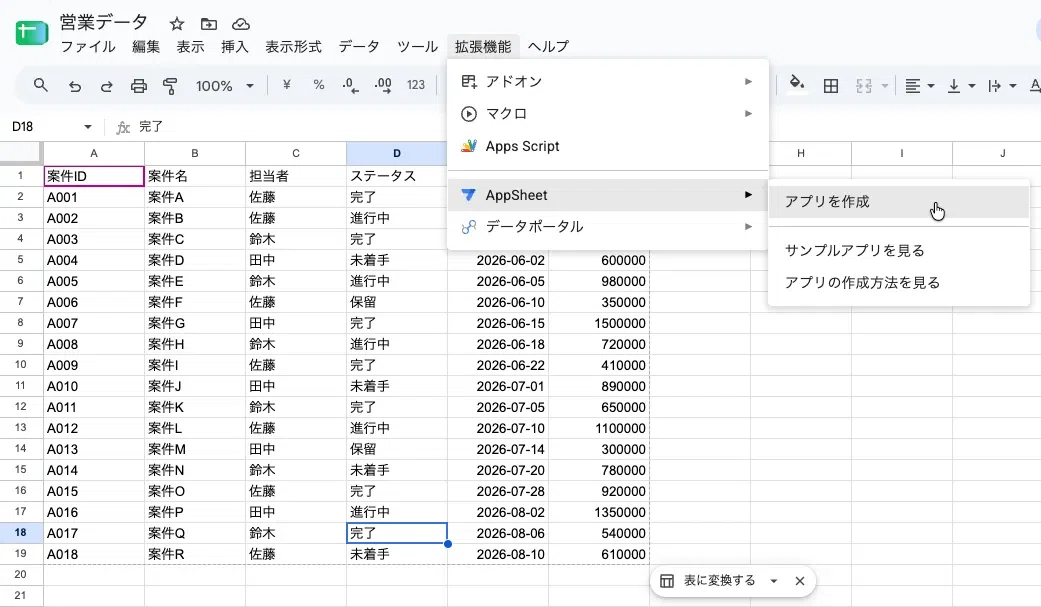
Task: Open the ヘルプ menu
Action: tap(548, 46)
